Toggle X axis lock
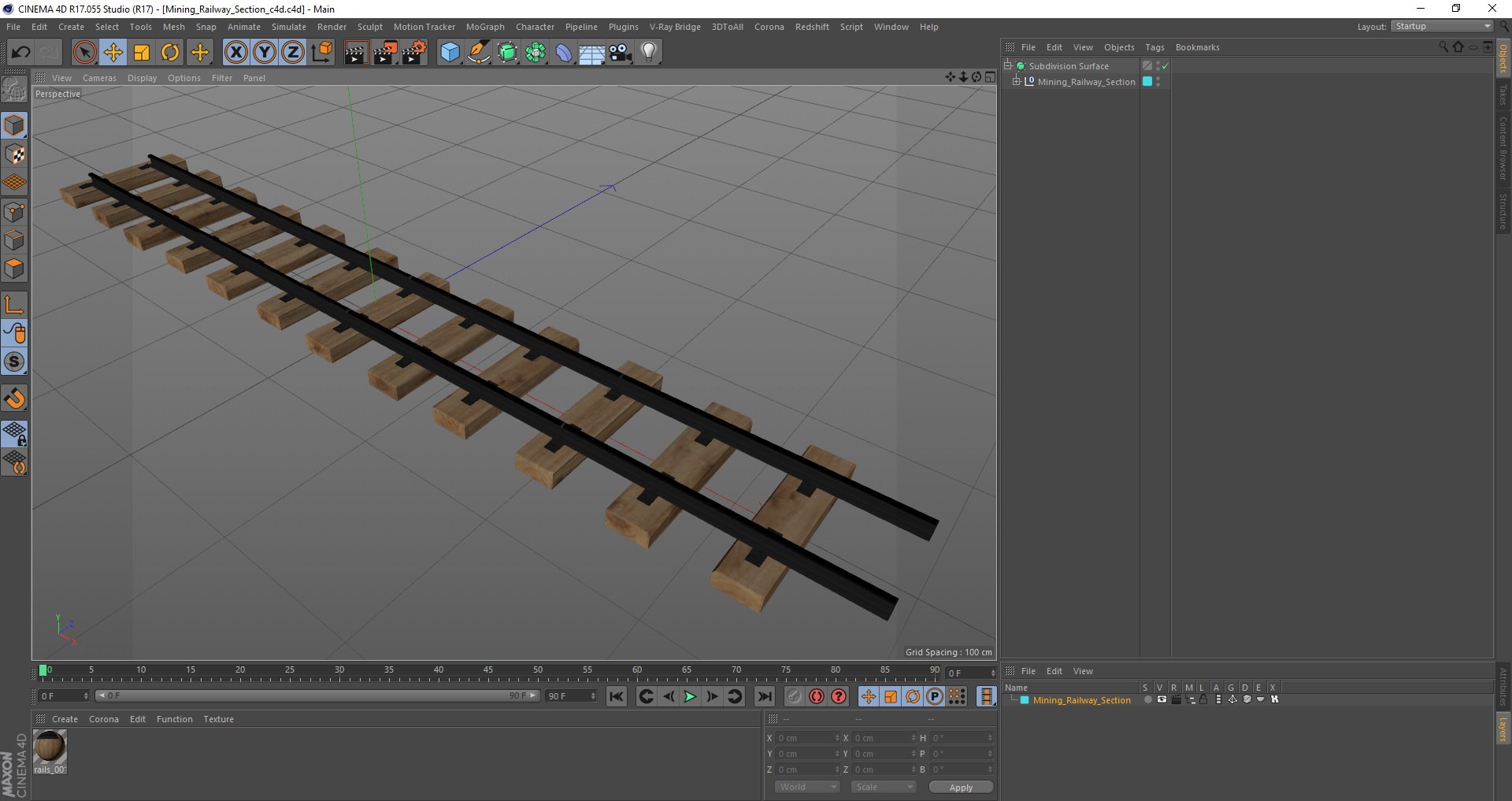Image resolution: width=1512 pixels, height=801 pixels. pyautogui.click(x=235, y=53)
